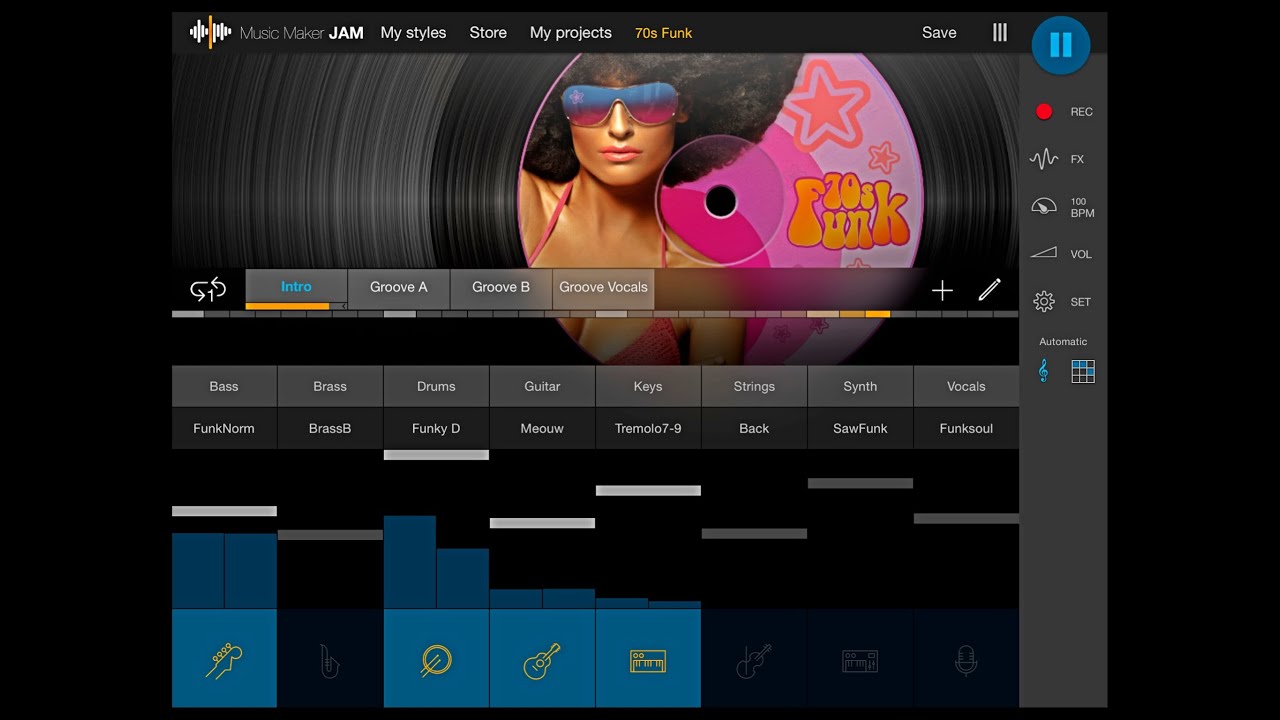Enable the saxophone brass instrument pad

330,658
